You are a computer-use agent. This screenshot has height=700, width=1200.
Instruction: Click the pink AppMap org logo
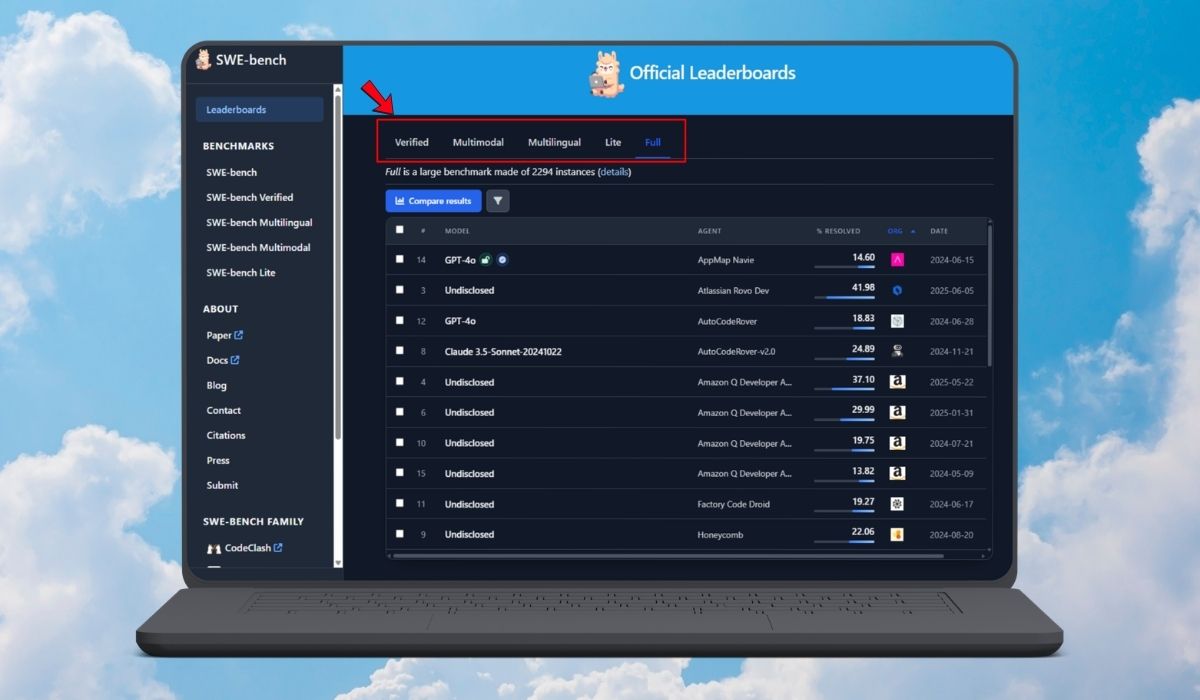[x=898, y=260]
